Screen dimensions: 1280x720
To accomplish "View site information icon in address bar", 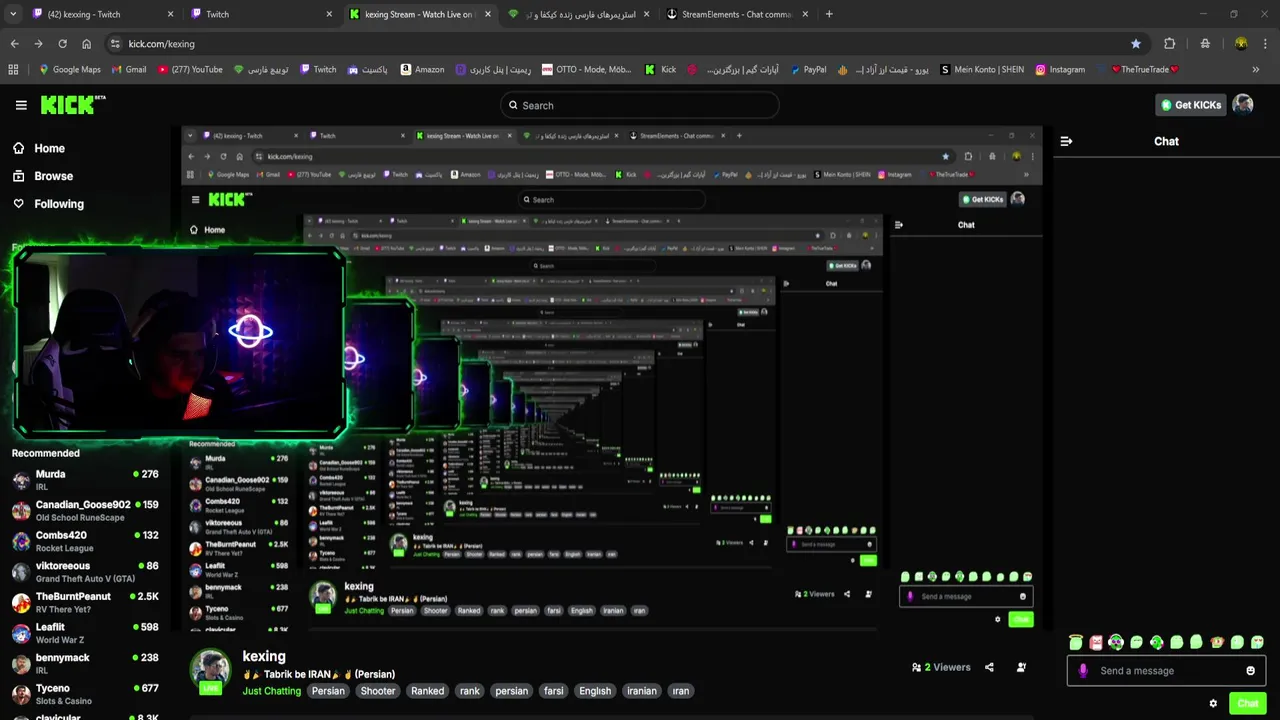I will [x=115, y=44].
